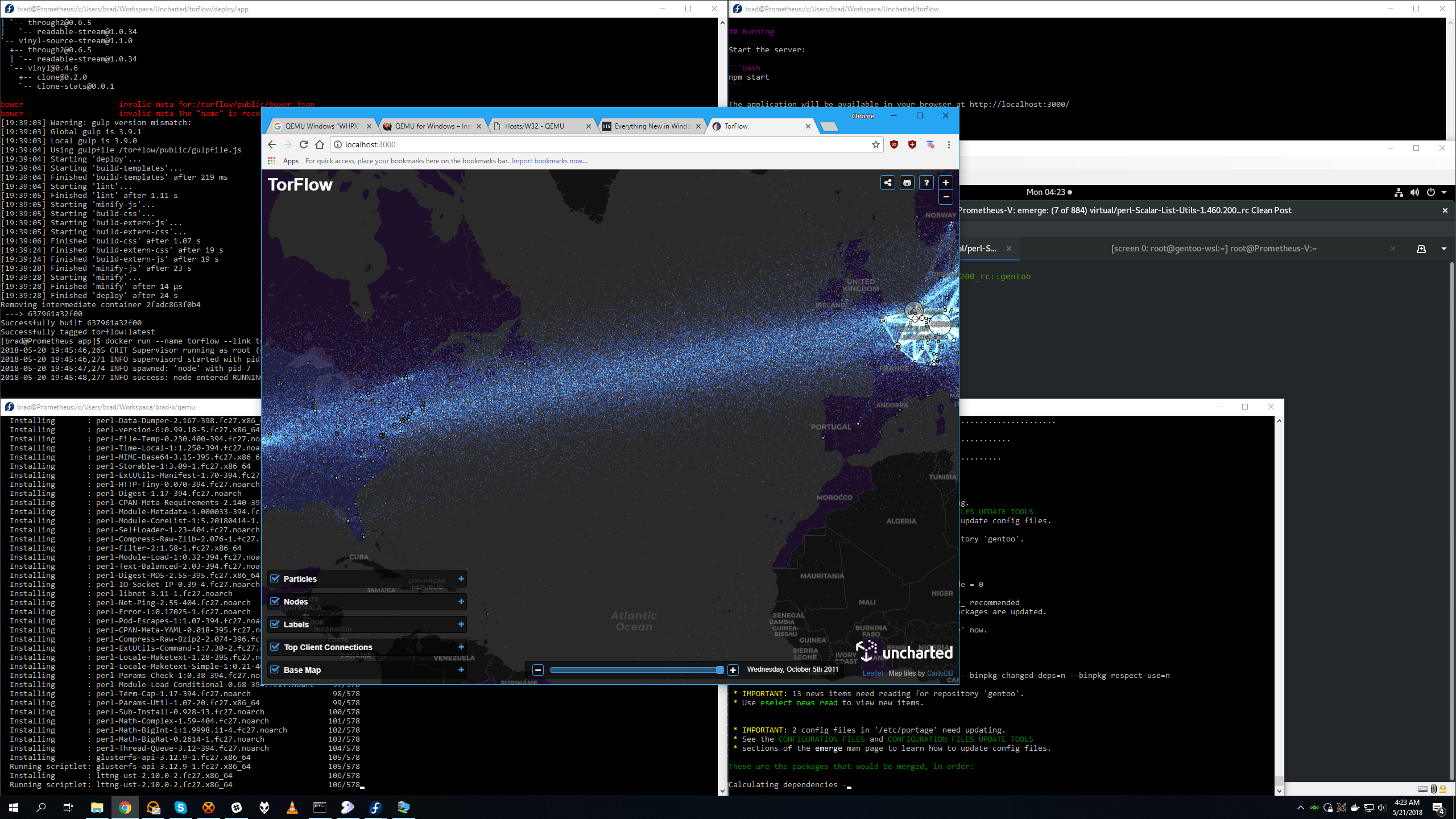This screenshot has width=1456, height=819.
Task: Open the Windows Start menu
Action: (x=14, y=808)
